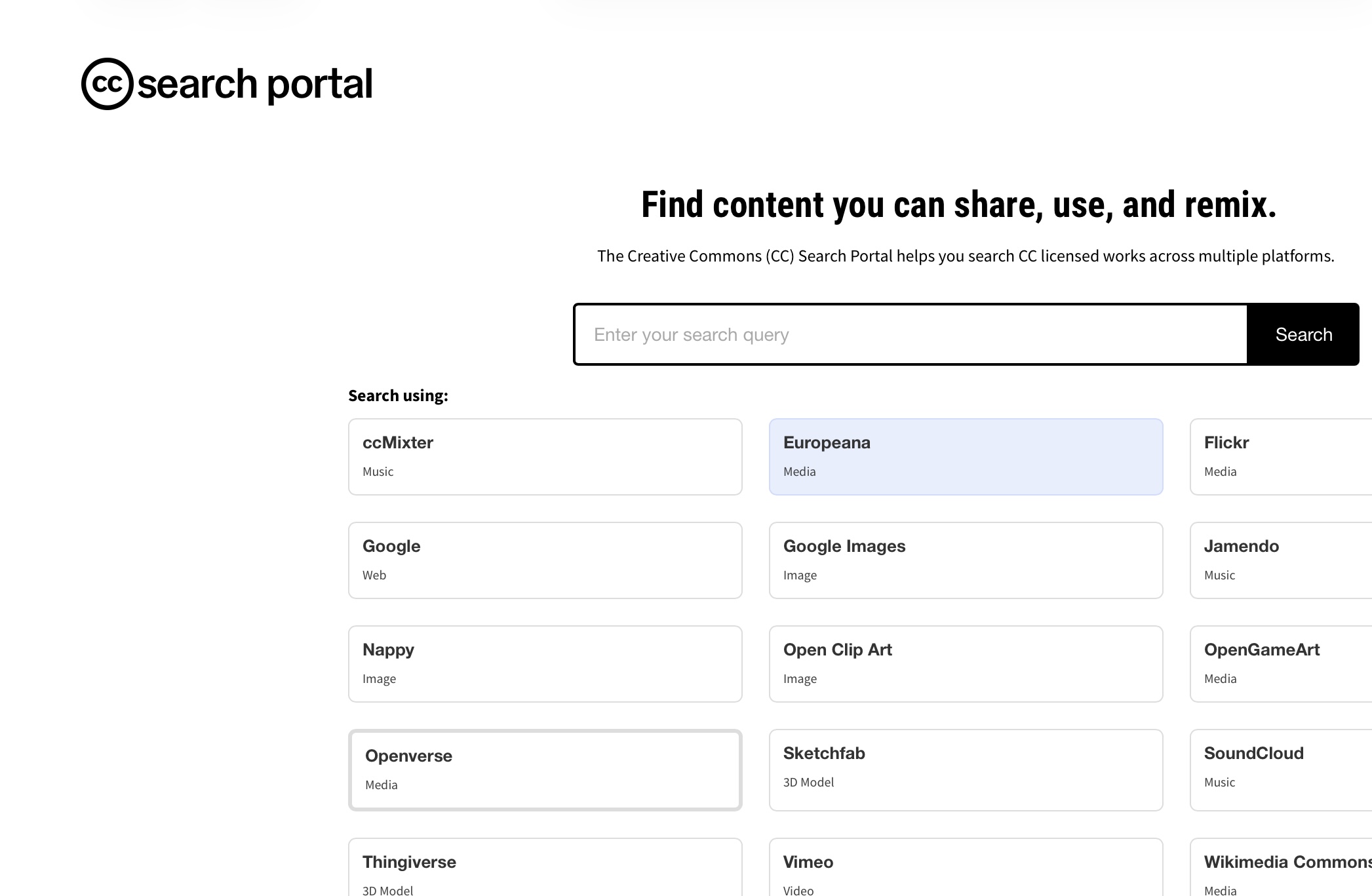Viewport: 1372px width, 896px height.
Task: Select the Google Web source
Action: tap(545, 560)
